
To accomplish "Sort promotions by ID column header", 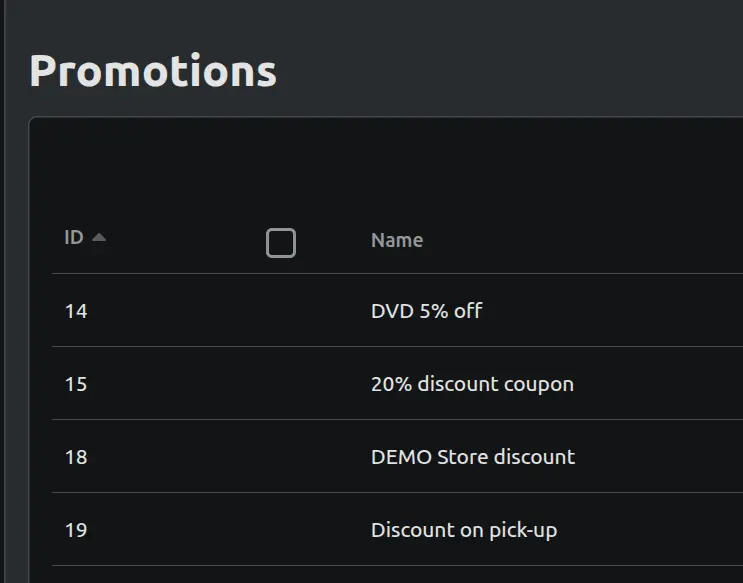I will pyautogui.click(x=74, y=238).
